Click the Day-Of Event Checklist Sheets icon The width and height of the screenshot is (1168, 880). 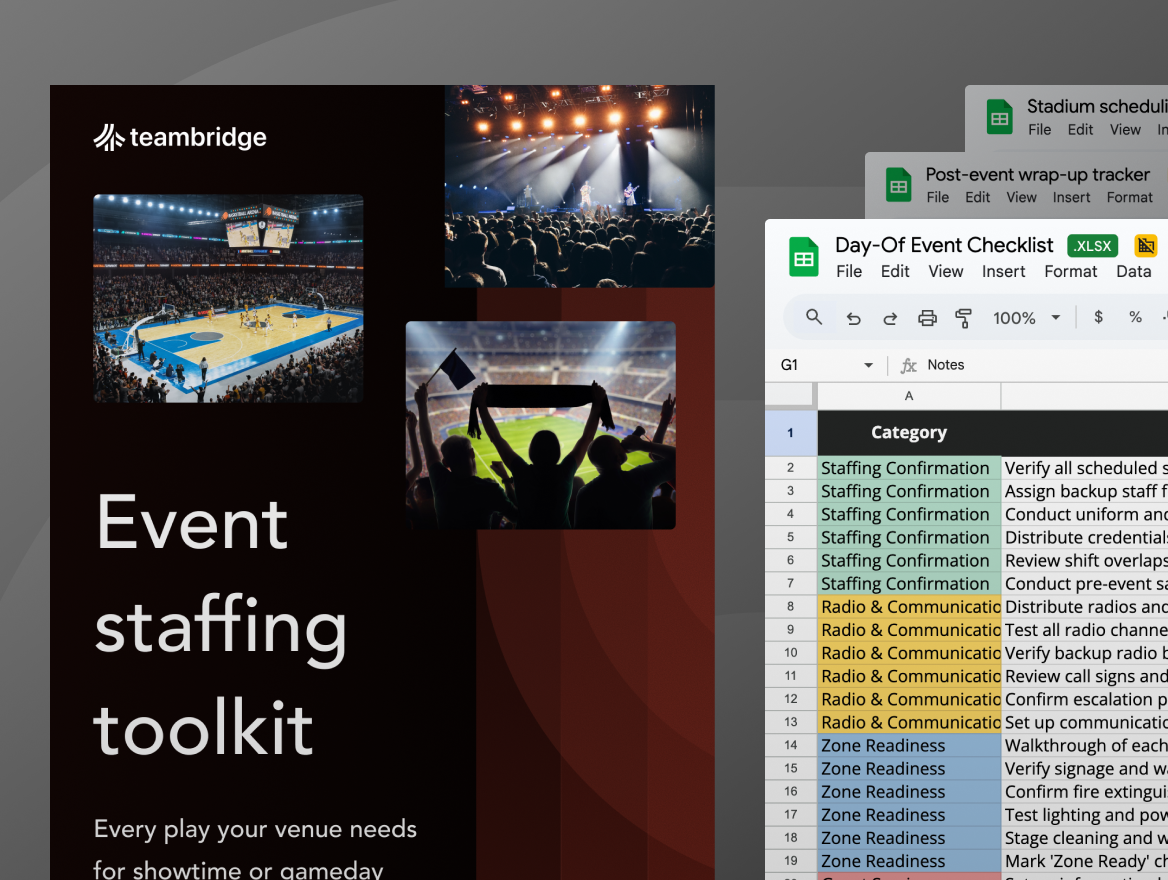tap(804, 256)
